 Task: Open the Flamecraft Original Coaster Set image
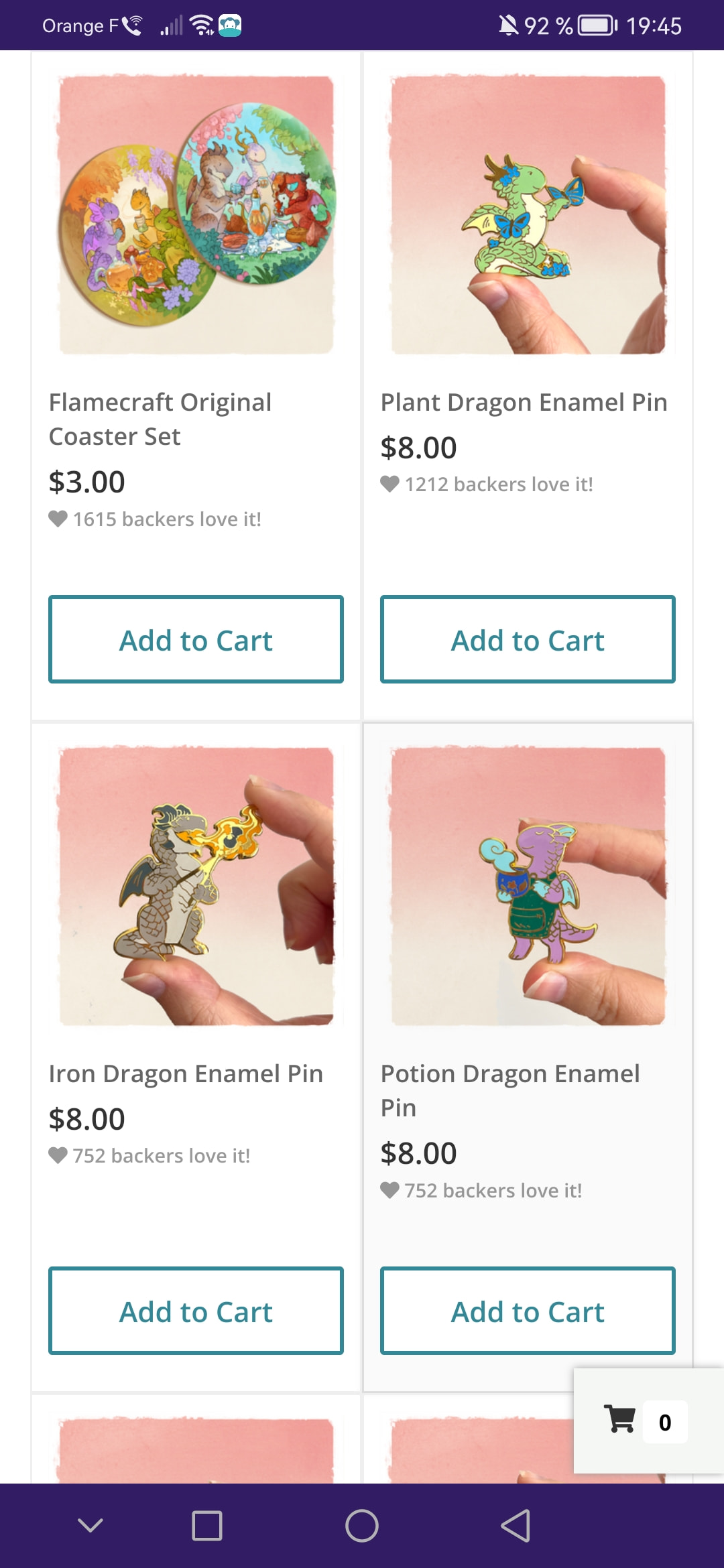[x=196, y=214]
